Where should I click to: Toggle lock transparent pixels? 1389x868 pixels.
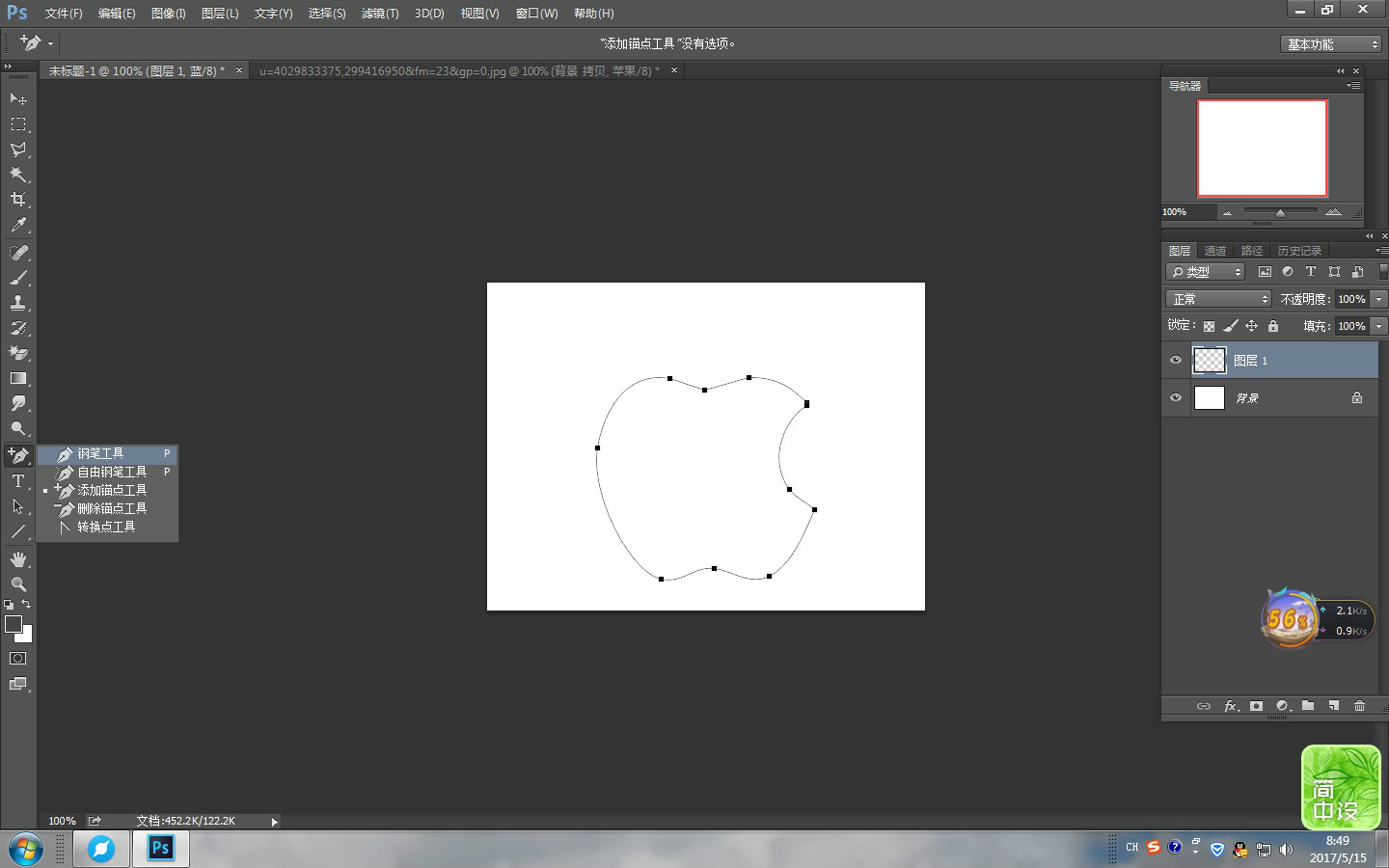(1209, 326)
